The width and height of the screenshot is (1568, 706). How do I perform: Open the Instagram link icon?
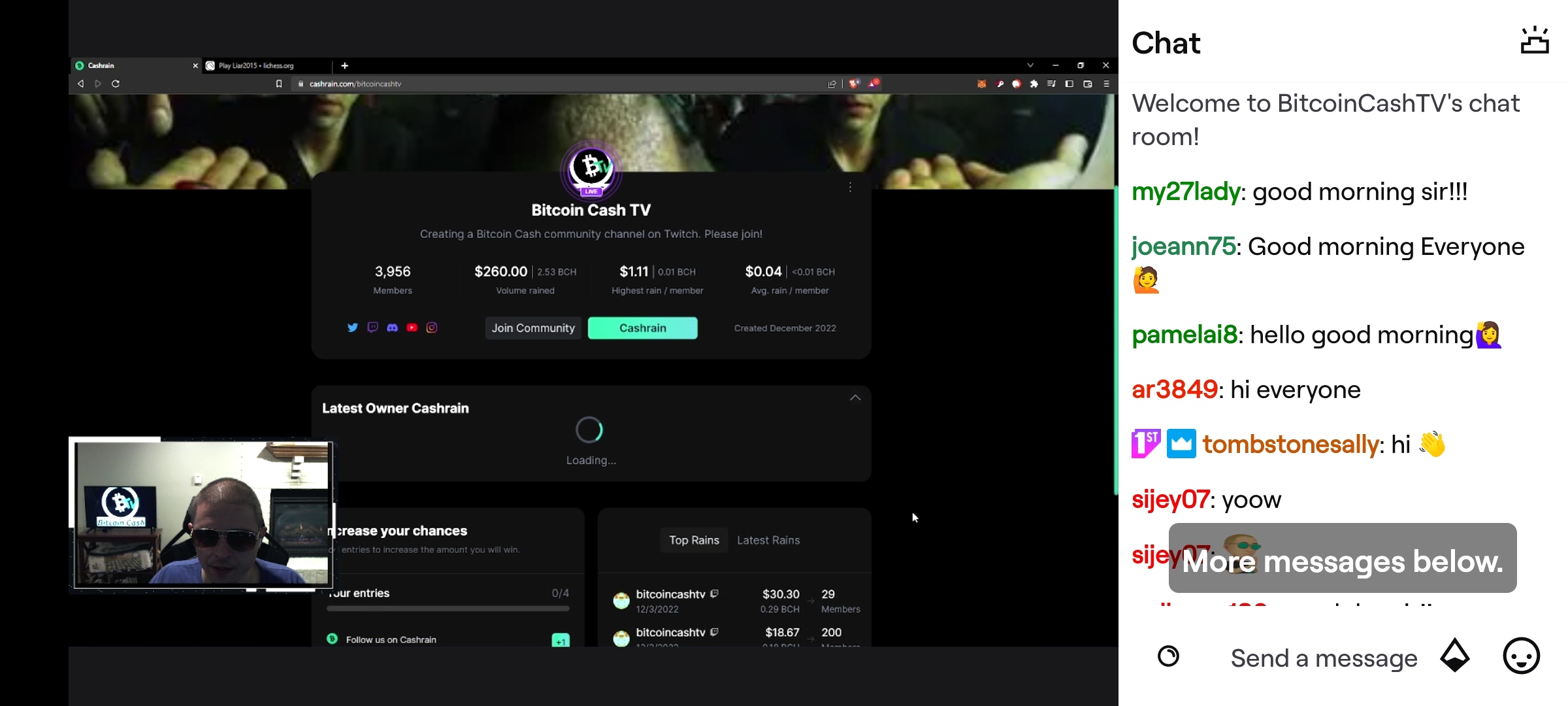(x=431, y=328)
